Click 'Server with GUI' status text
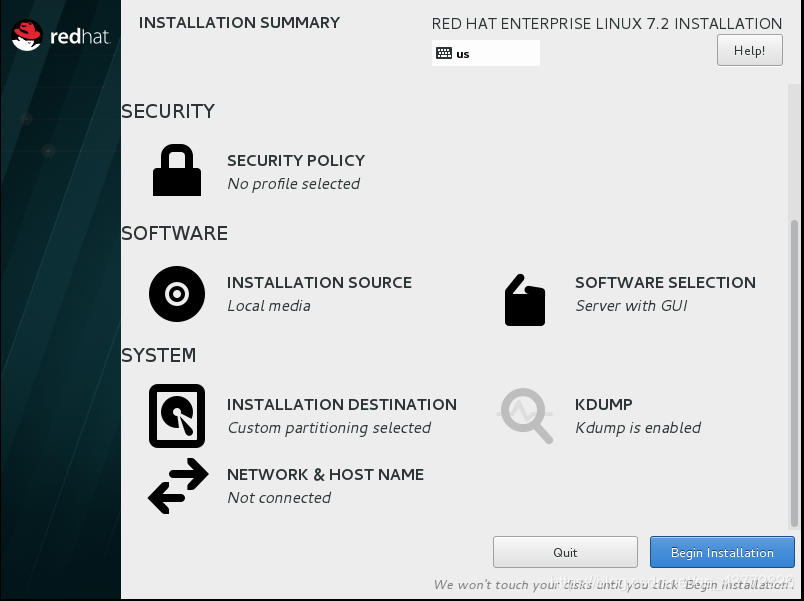Viewport: 804px width, 601px height. 631,306
